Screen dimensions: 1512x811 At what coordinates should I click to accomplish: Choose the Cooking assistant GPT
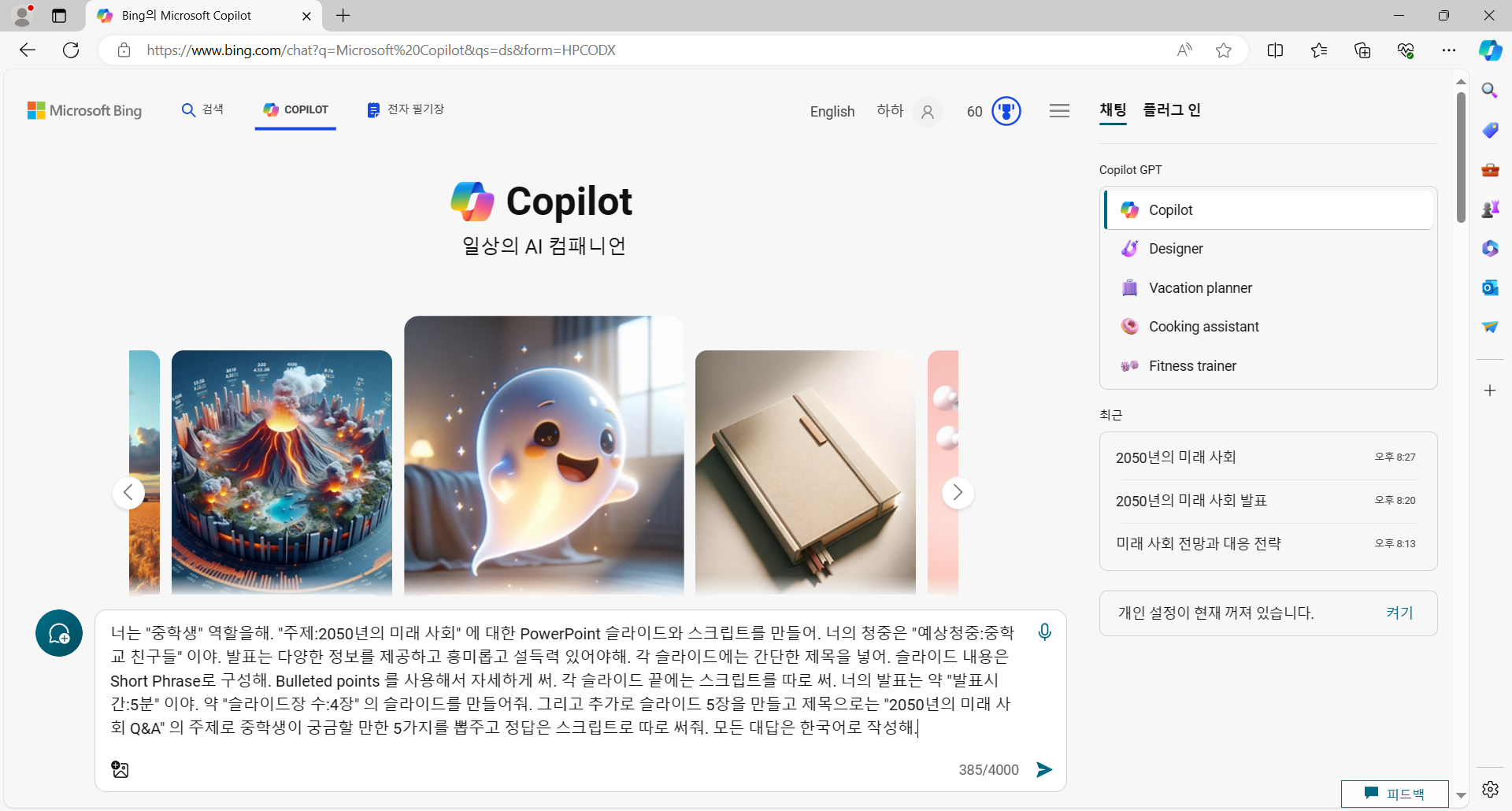coord(1269,327)
